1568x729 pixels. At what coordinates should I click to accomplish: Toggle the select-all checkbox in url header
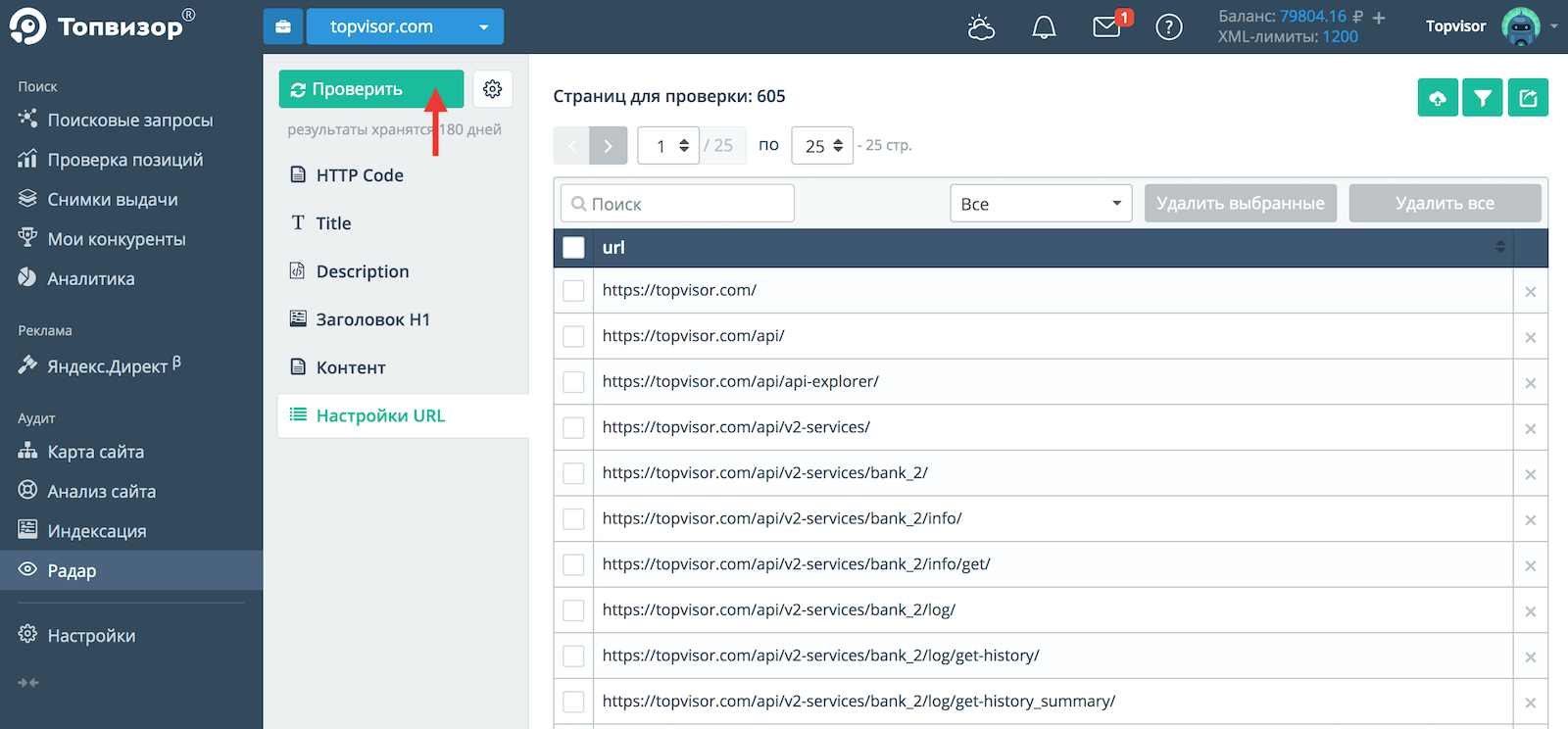574,248
